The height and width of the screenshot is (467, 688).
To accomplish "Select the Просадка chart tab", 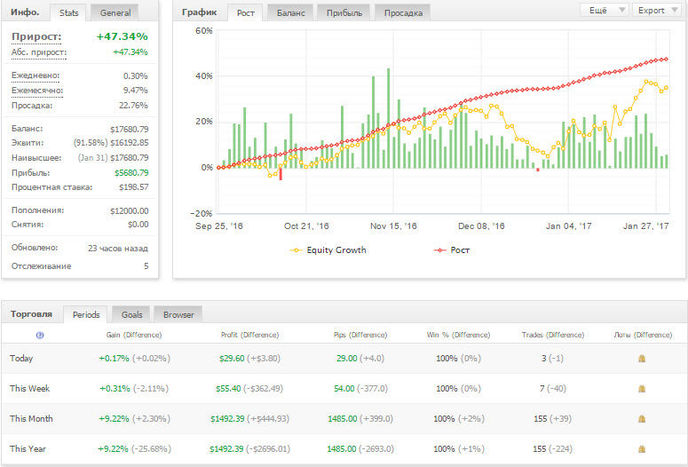I will [403, 13].
